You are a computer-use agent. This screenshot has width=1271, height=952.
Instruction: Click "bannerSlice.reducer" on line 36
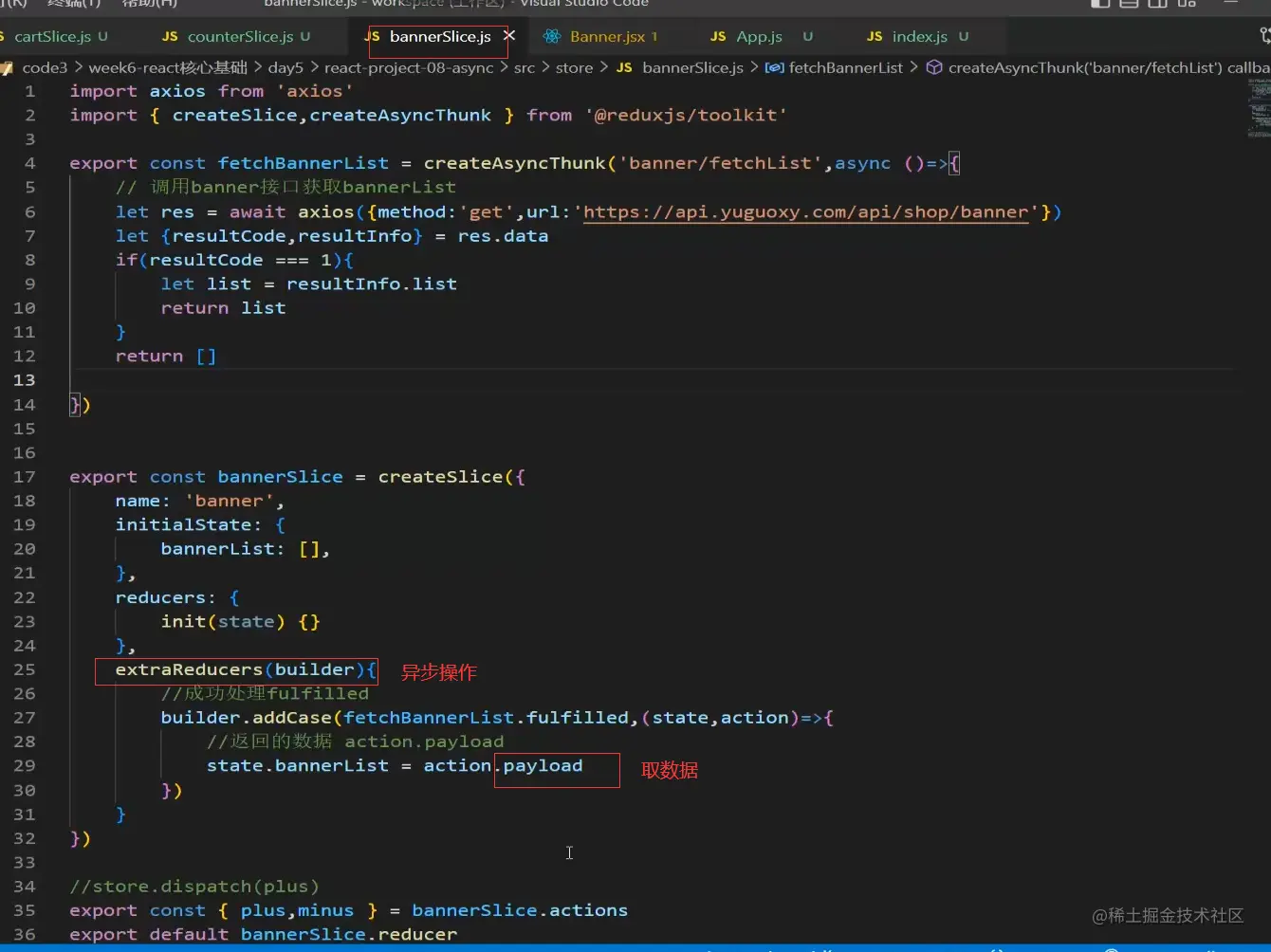[349, 934]
